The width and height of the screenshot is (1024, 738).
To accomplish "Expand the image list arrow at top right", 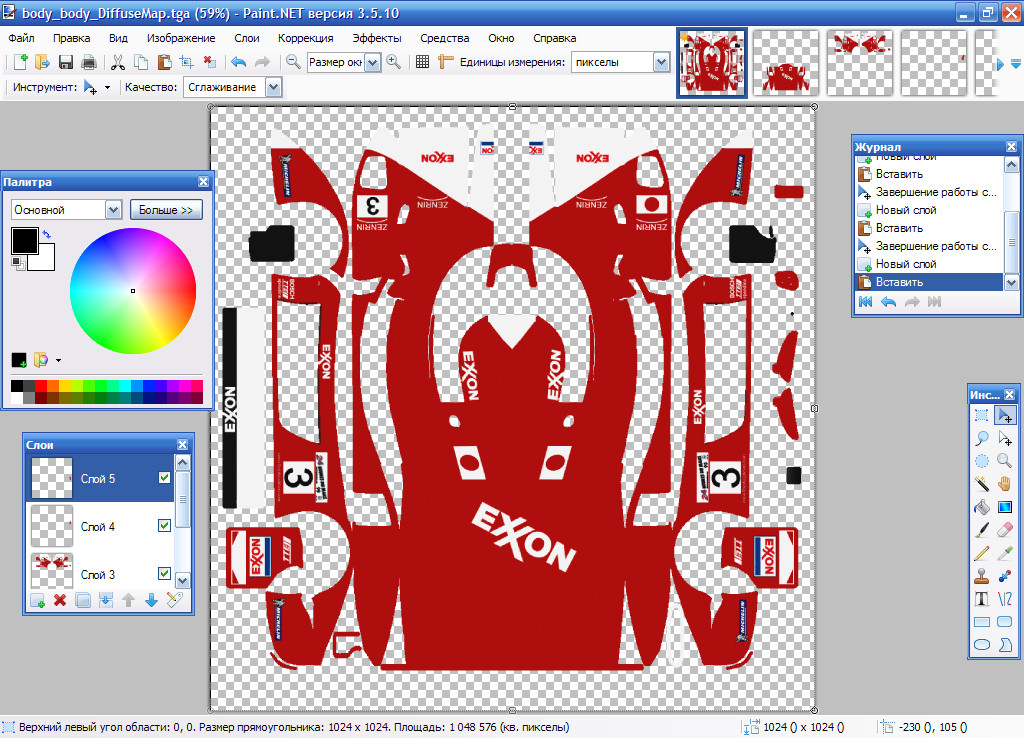I will click(x=1016, y=64).
